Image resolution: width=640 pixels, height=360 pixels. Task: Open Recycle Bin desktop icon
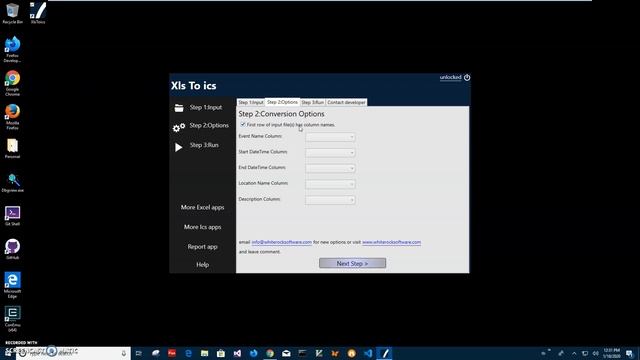pyautogui.click(x=12, y=13)
